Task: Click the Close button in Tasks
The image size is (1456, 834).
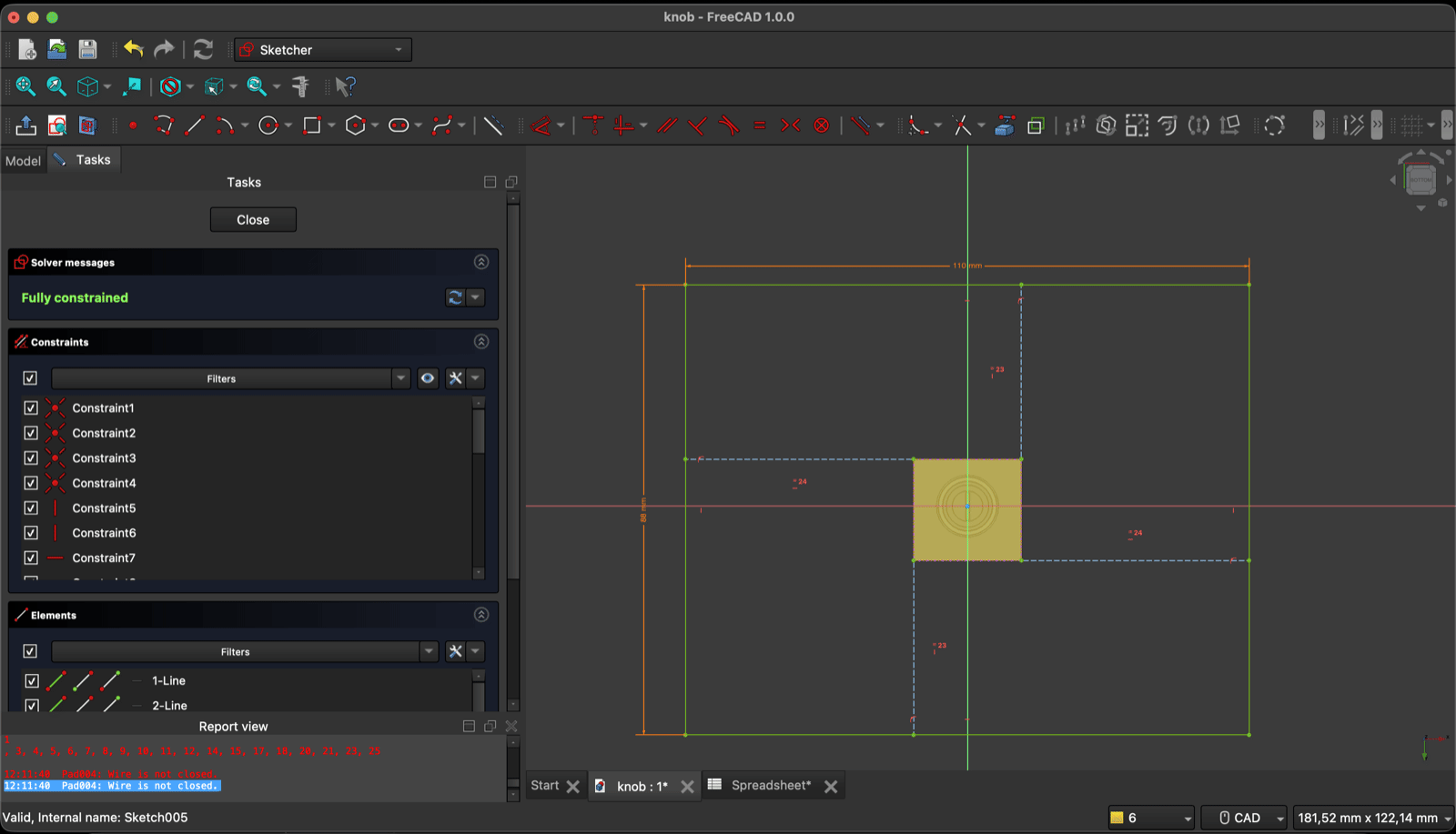Action: pos(253,219)
